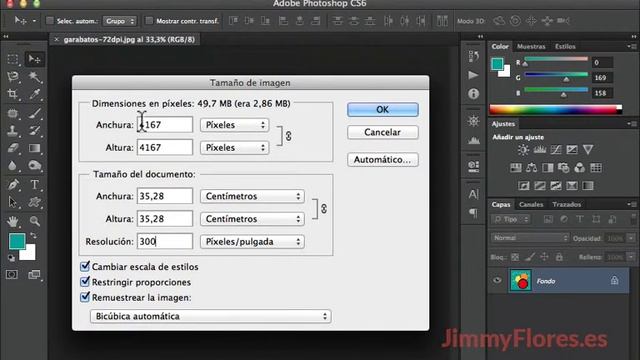Open Píxeles/pulgada resolution units dropdown
Screen dimensions: 640x360
point(252,242)
